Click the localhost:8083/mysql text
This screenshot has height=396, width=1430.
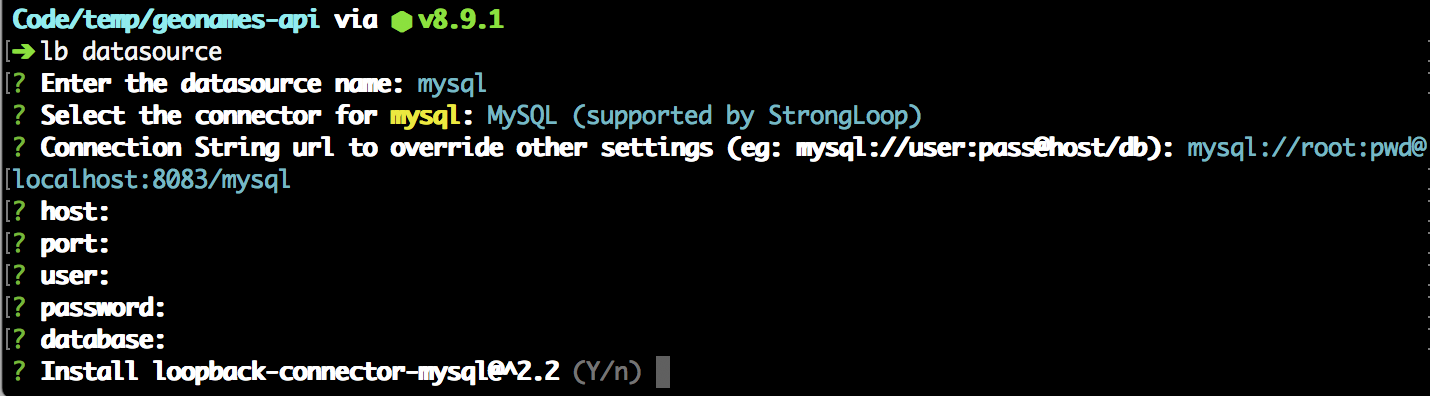pyautogui.click(x=152, y=180)
